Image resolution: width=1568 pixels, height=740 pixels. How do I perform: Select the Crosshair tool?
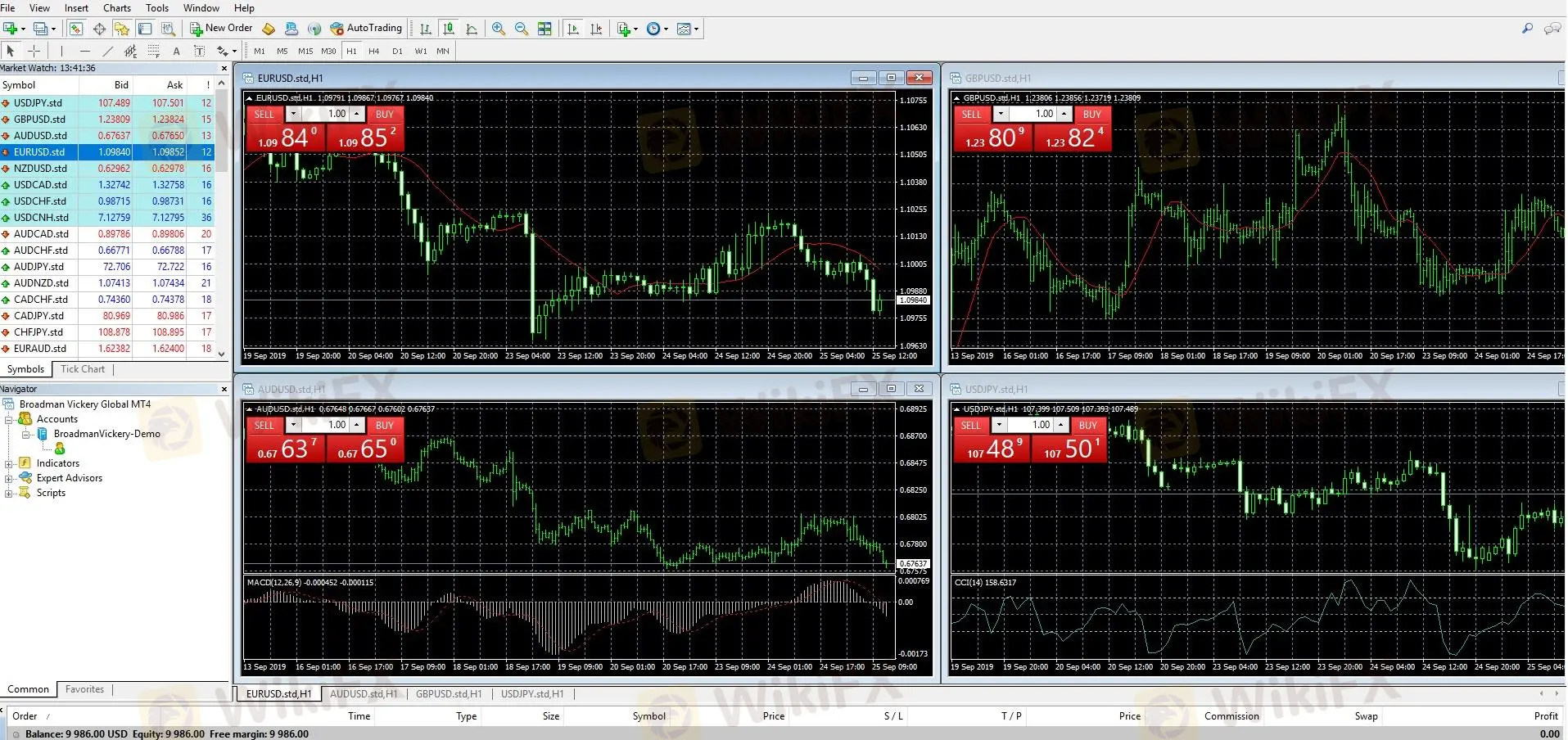click(x=34, y=51)
